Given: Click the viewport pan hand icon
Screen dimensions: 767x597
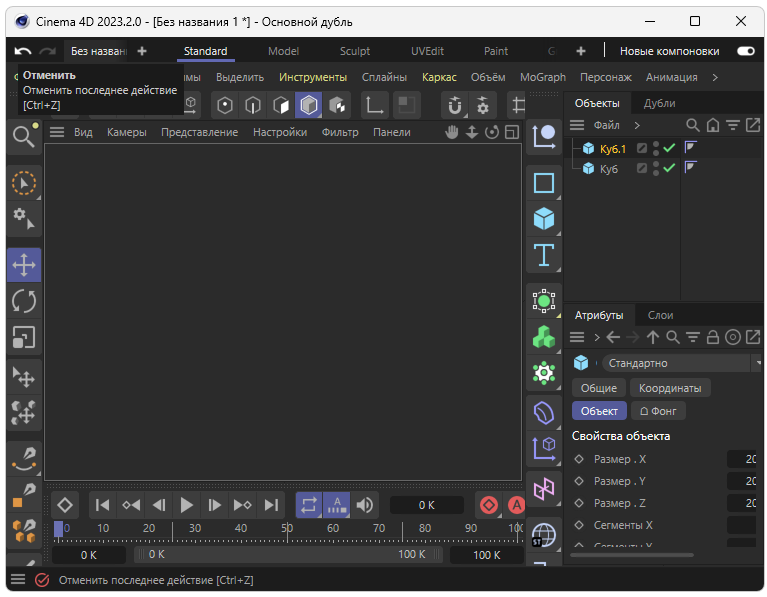Looking at the screenshot, I should click(x=452, y=132).
